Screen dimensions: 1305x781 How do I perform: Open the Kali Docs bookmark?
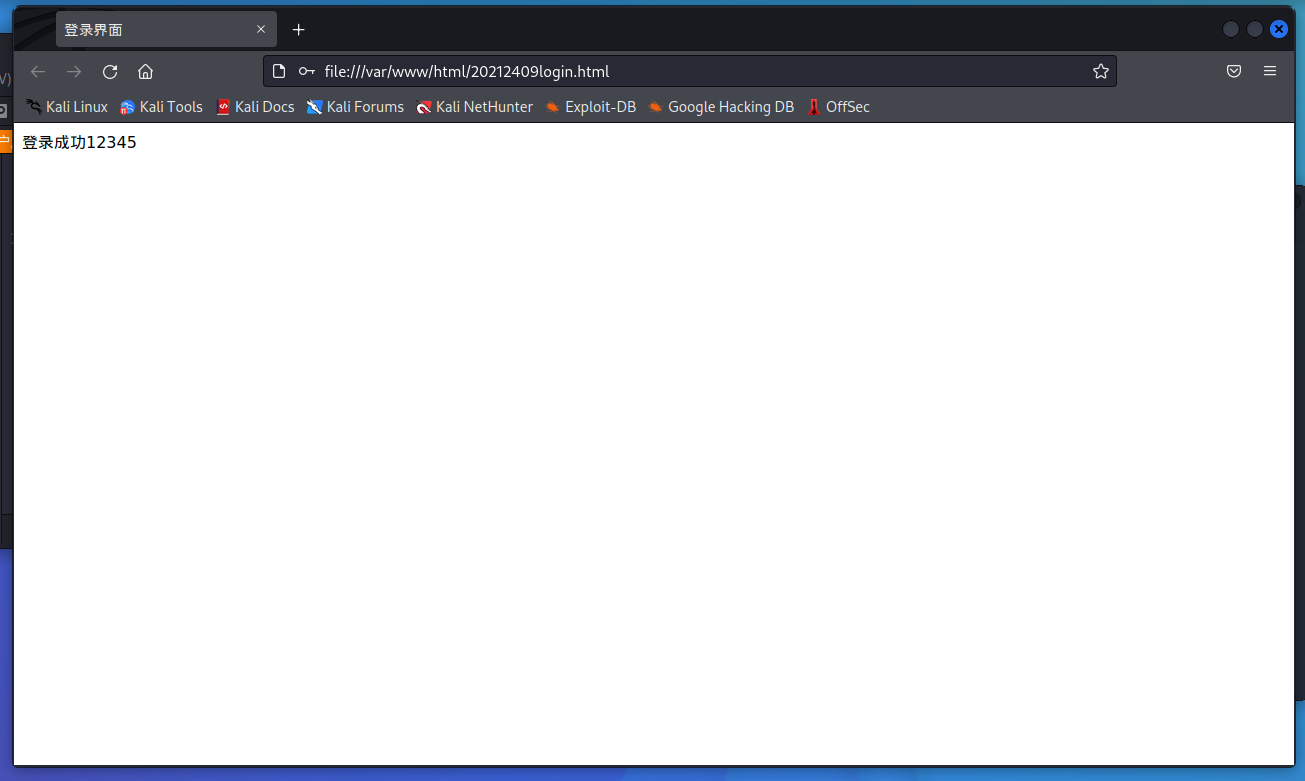[255, 107]
